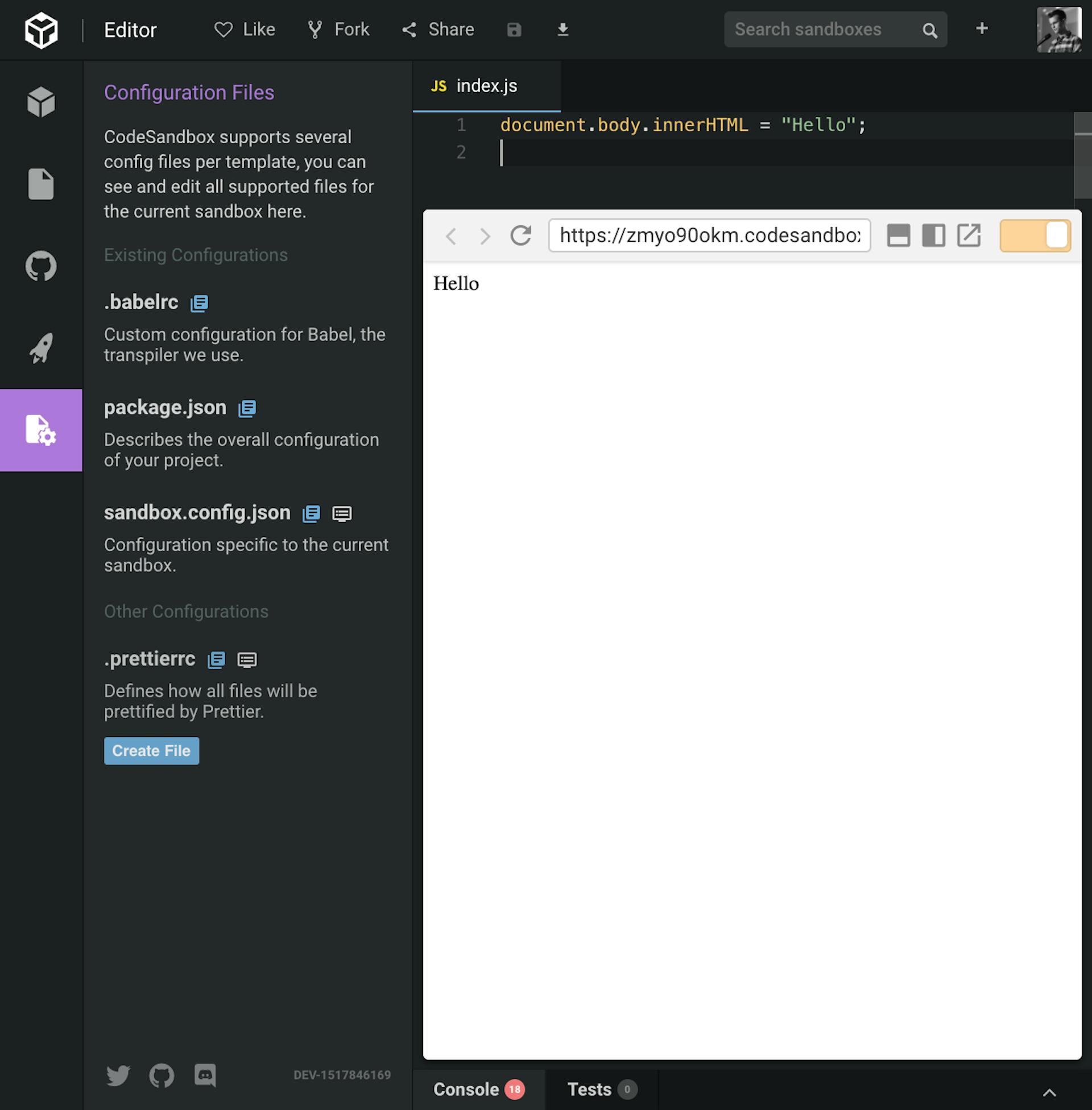Open the preview in a new window
Image resolution: width=1092 pixels, height=1110 pixels.
(969, 235)
